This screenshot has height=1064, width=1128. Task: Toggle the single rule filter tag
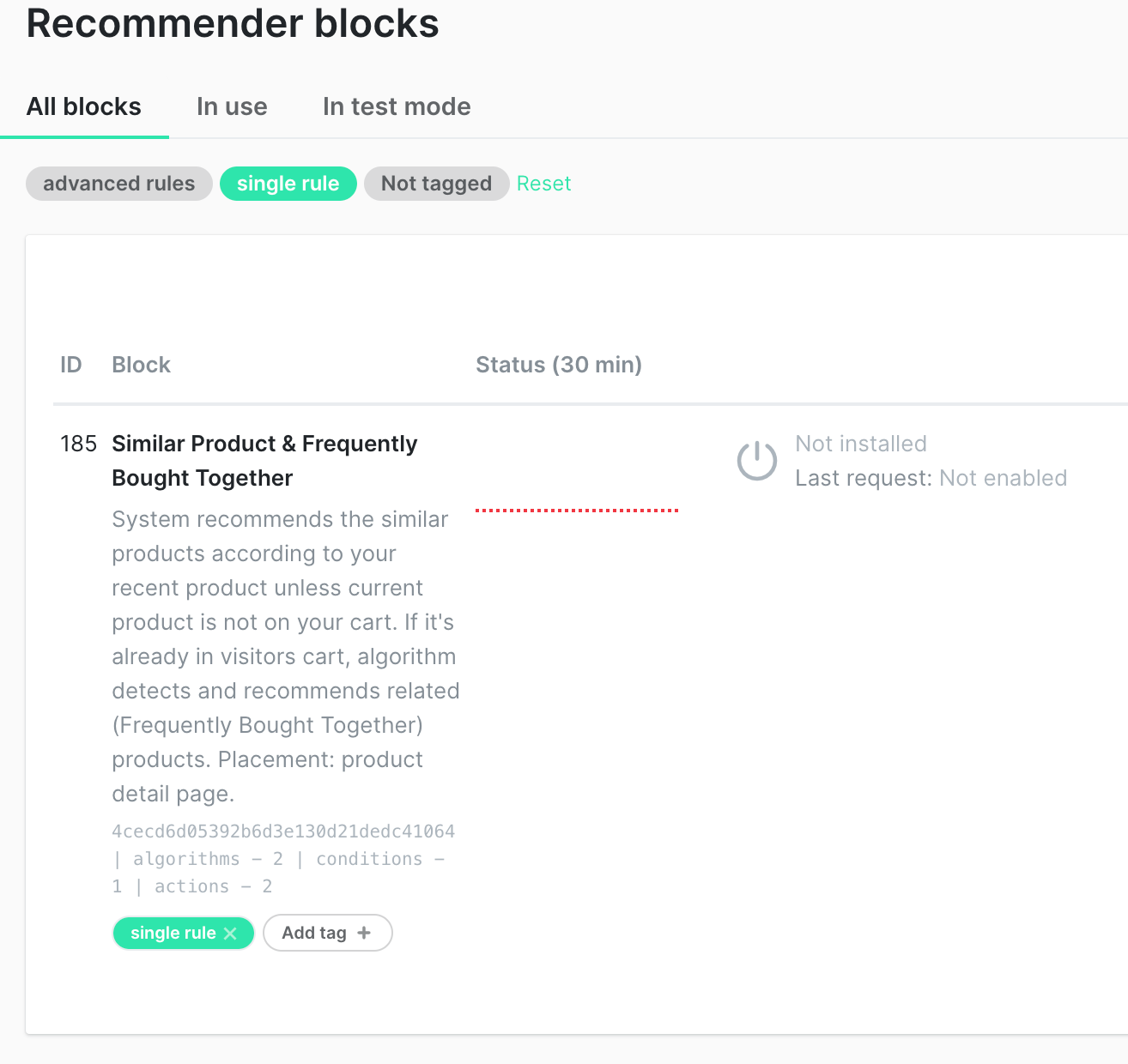[288, 184]
